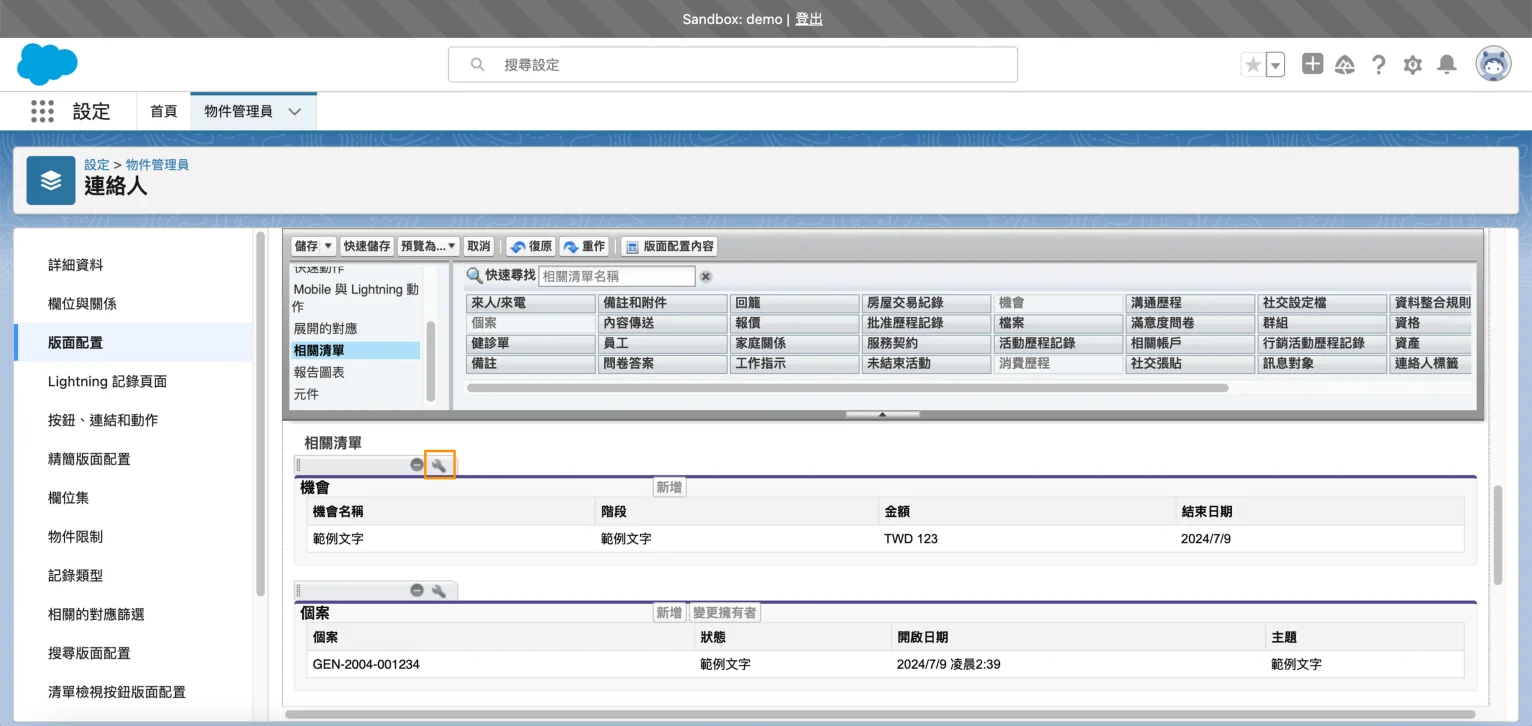The height and width of the screenshot is (726, 1532).
Task: Focus the 搜尋設定 search box
Action: 732,64
